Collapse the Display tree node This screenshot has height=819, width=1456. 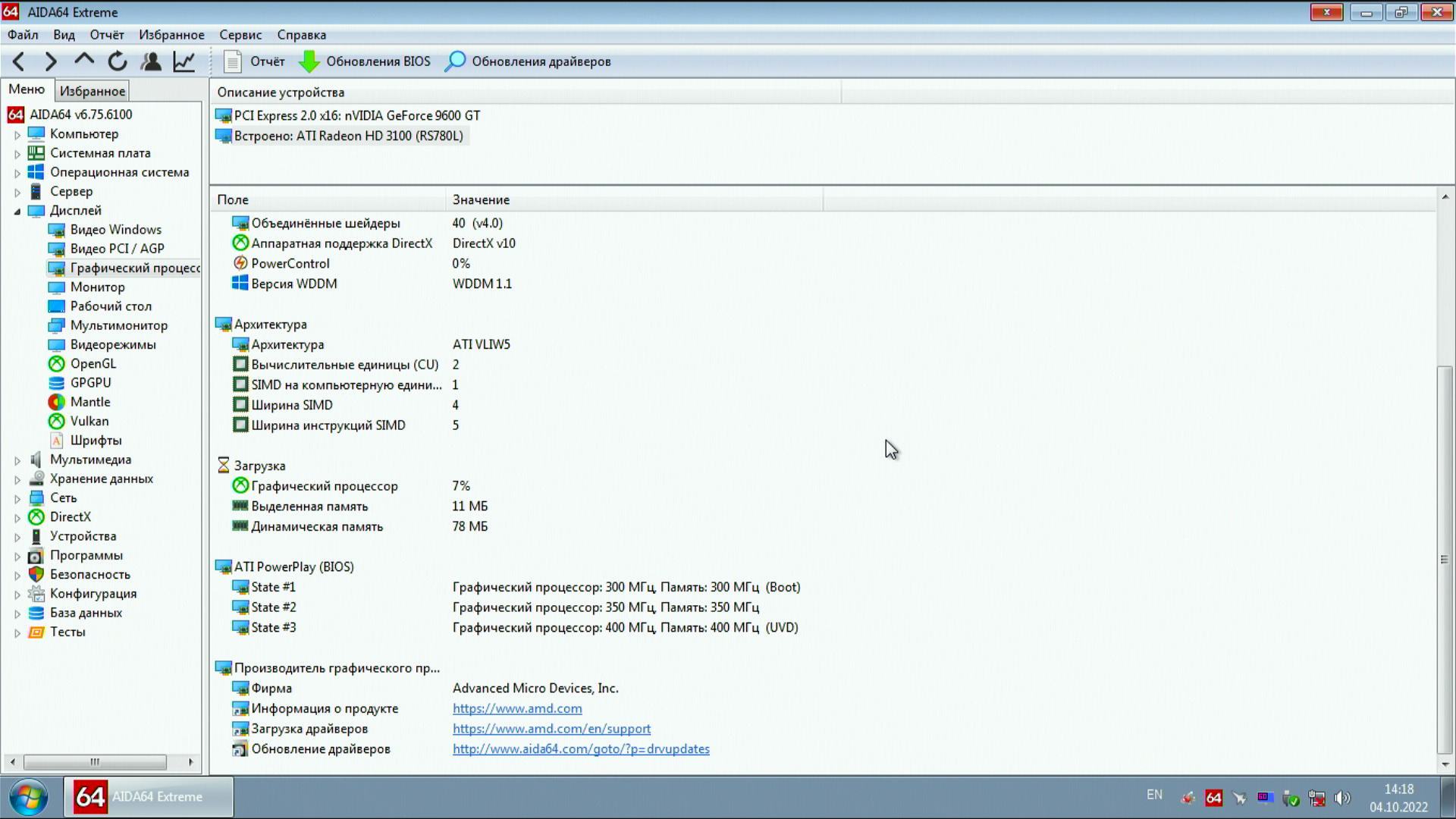point(17,212)
